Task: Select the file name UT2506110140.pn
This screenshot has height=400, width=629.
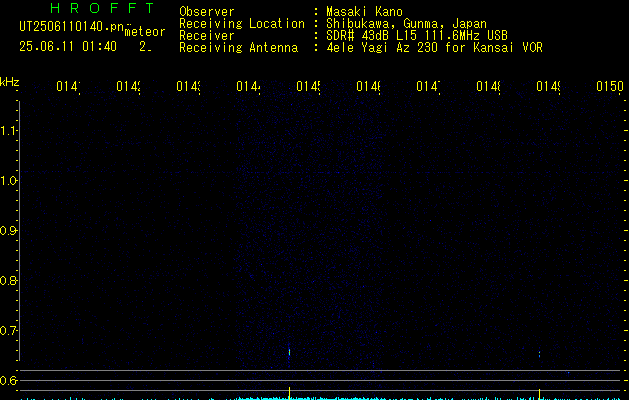Action: [72, 27]
